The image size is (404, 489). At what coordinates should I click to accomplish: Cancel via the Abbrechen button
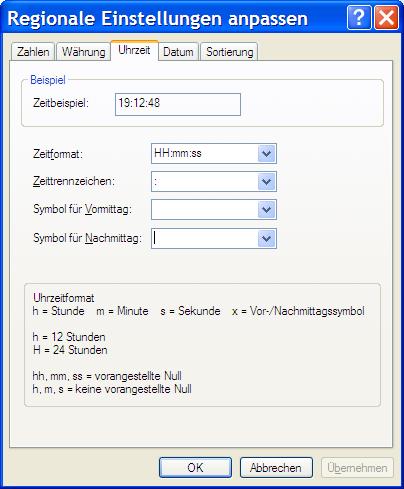276,468
